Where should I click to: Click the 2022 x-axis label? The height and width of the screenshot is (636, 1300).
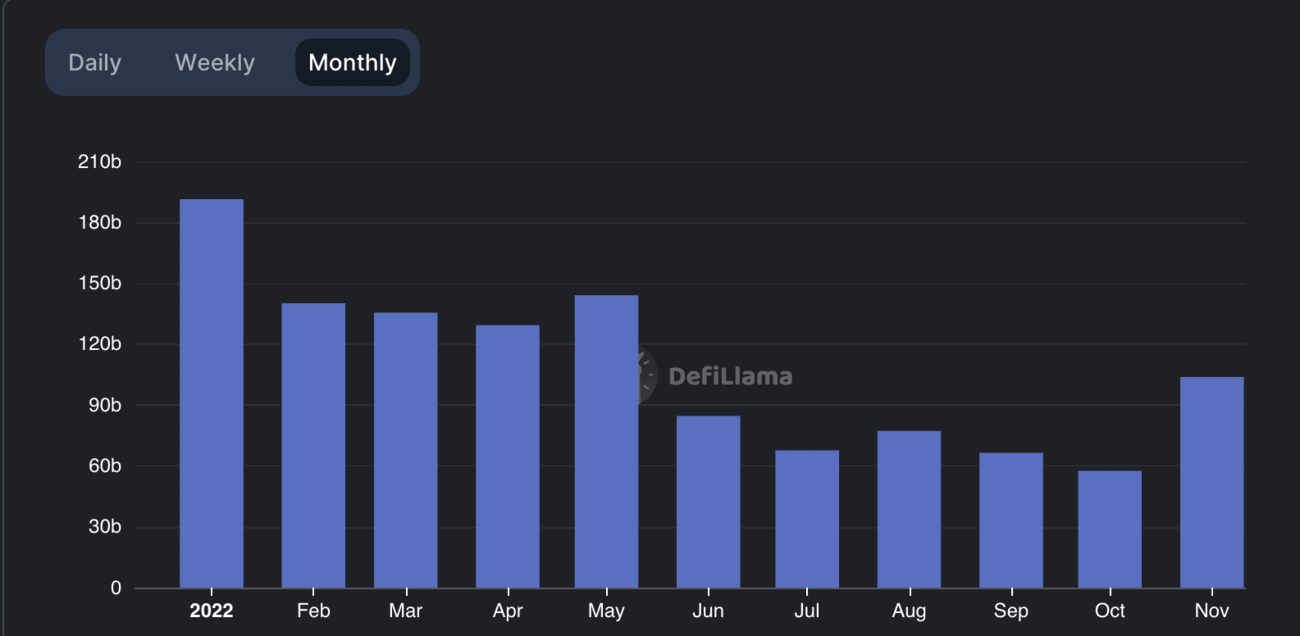(211, 610)
